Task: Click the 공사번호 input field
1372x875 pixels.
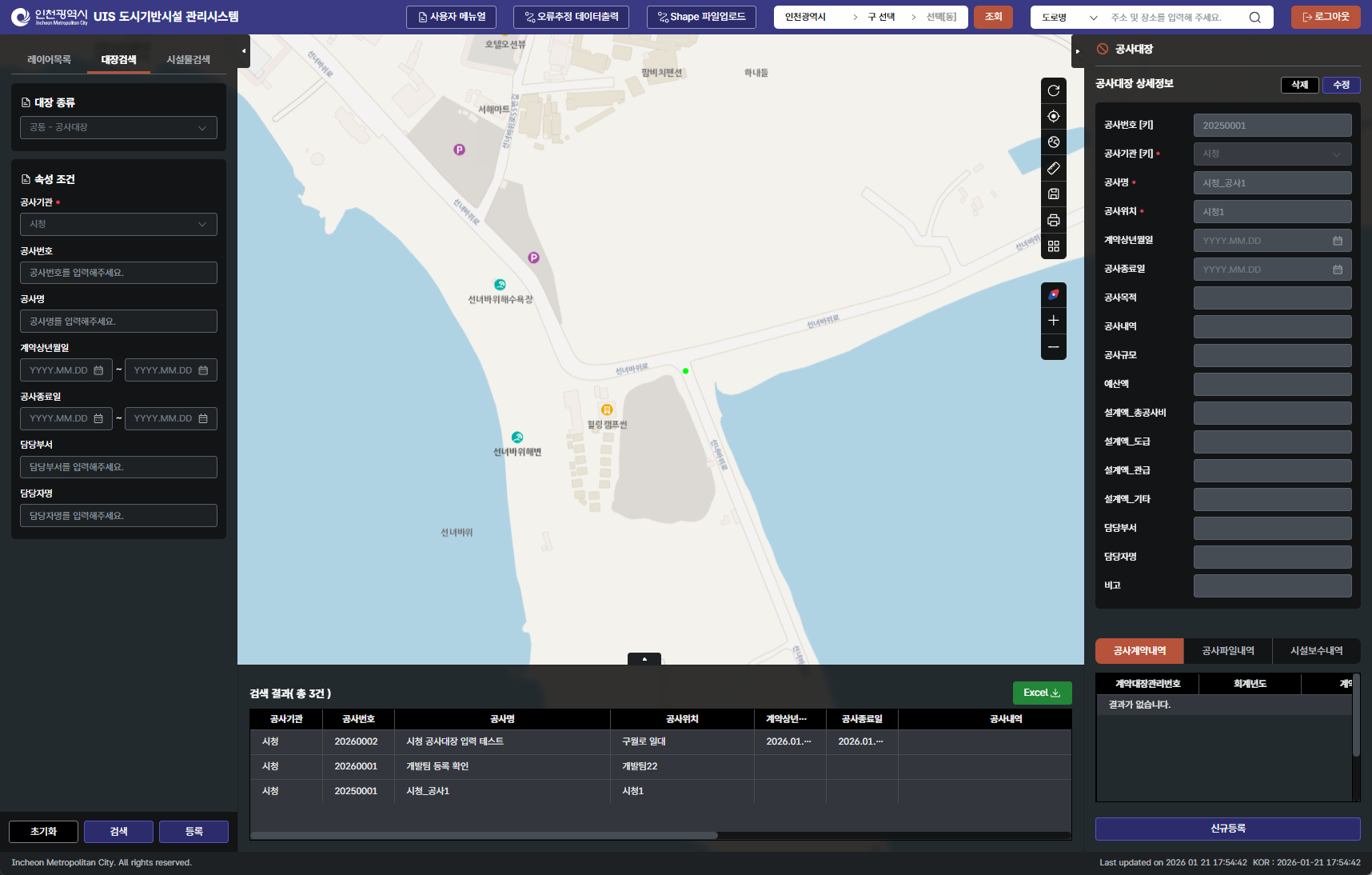Action: pyautogui.click(x=118, y=273)
